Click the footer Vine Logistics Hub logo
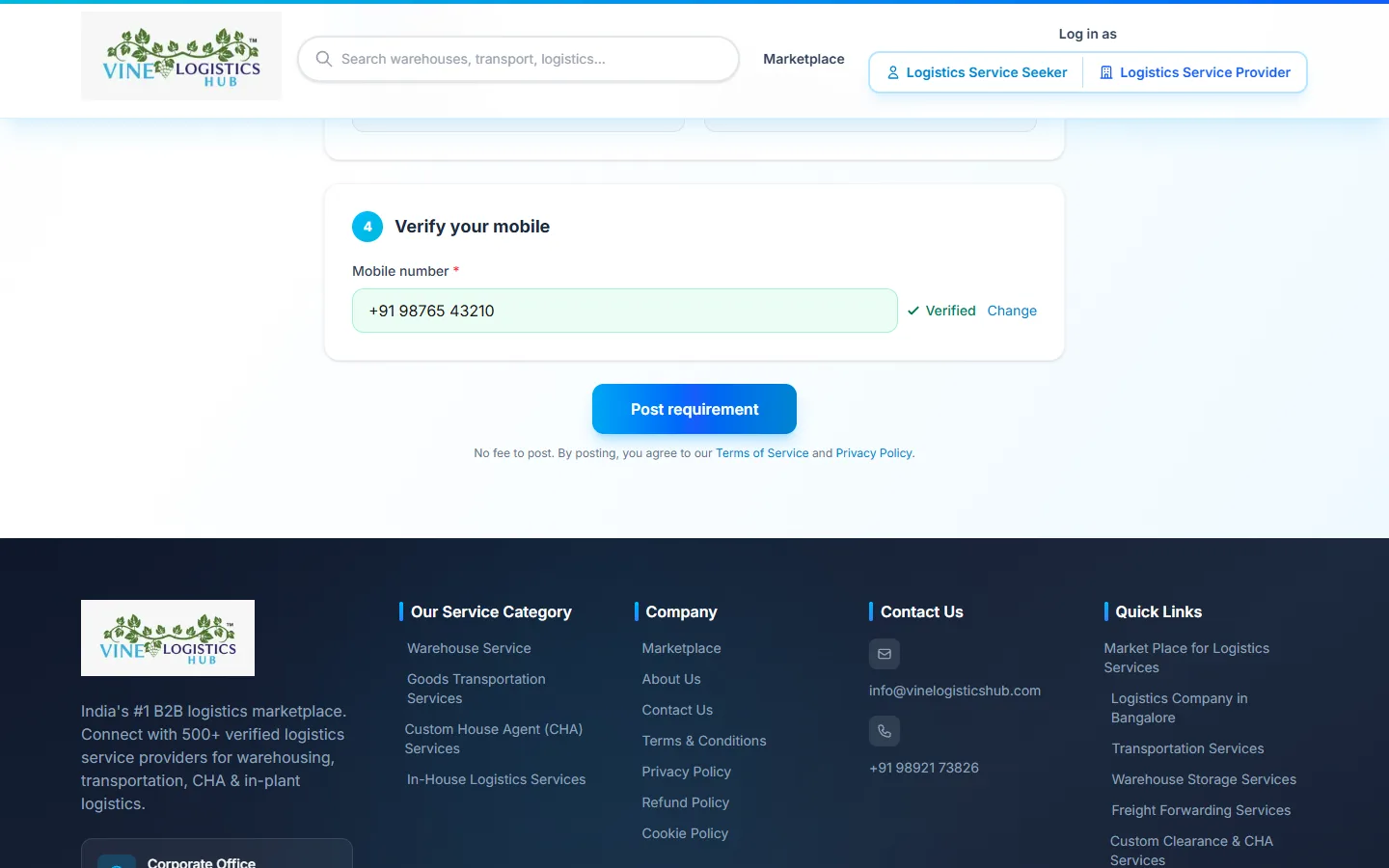Screen dimensions: 1389x868 coord(168,637)
